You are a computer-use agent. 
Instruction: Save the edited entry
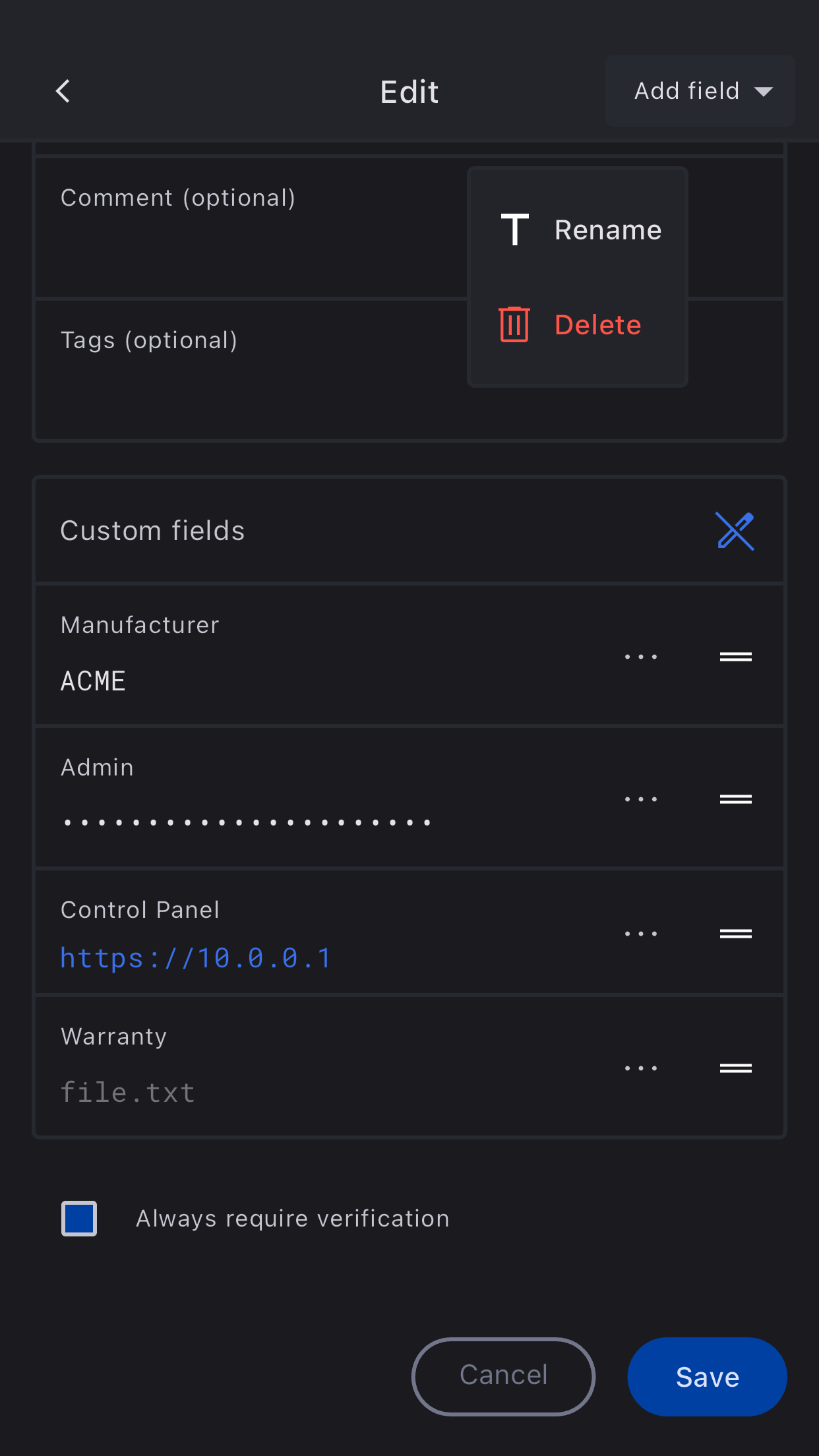point(707,1377)
